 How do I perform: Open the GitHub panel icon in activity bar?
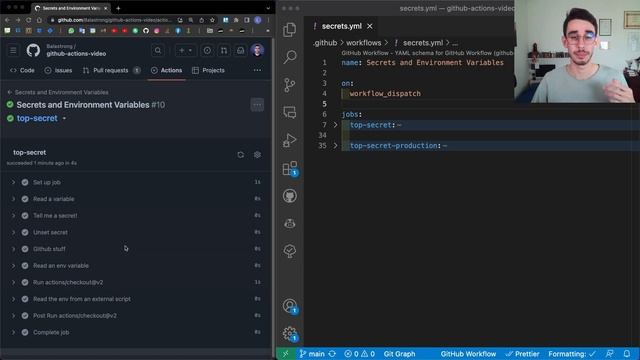pos(290,196)
